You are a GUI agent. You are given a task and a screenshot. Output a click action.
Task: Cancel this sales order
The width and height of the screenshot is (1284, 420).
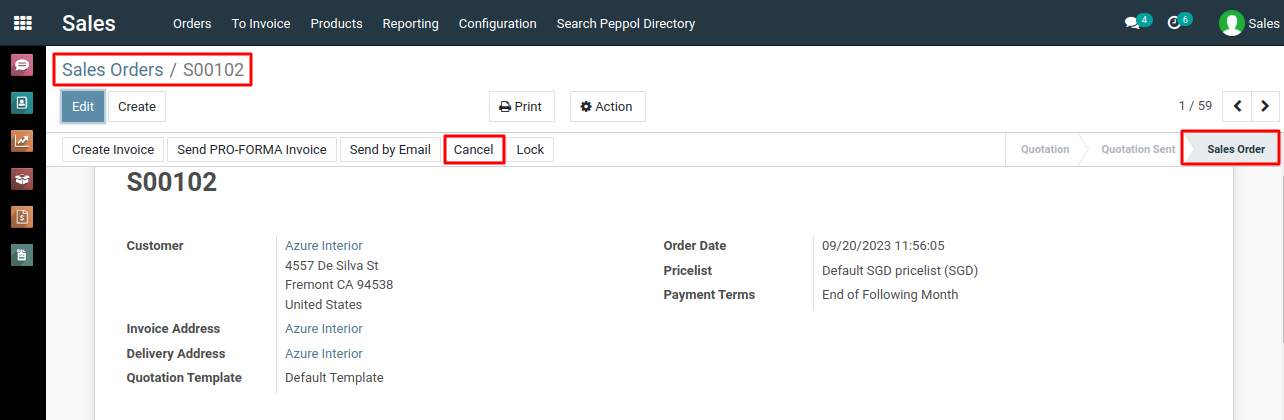473,149
